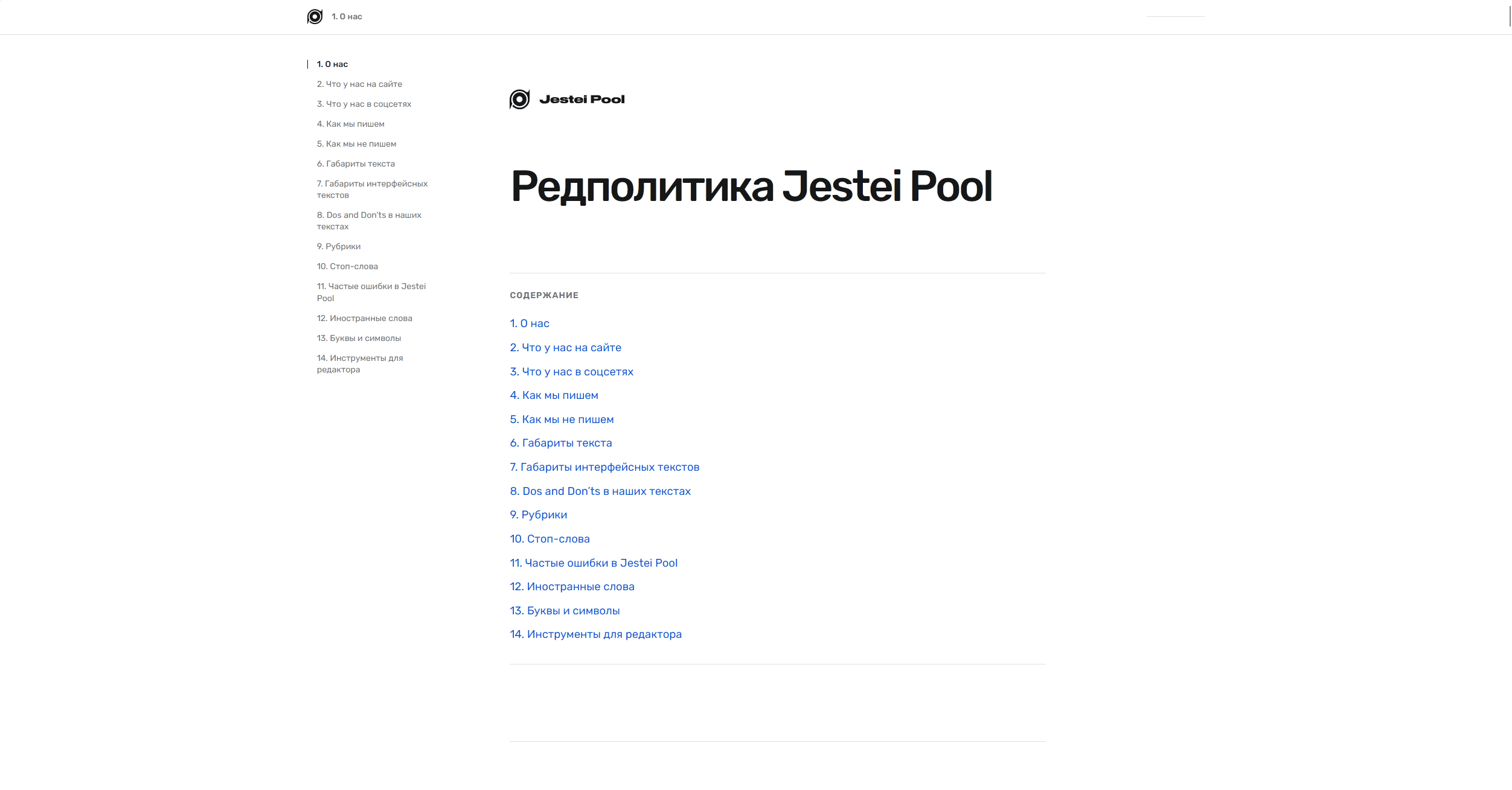This screenshot has width=1512, height=790.
Task: Select '1. О нас' in the left sidebar
Action: [x=332, y=64]
